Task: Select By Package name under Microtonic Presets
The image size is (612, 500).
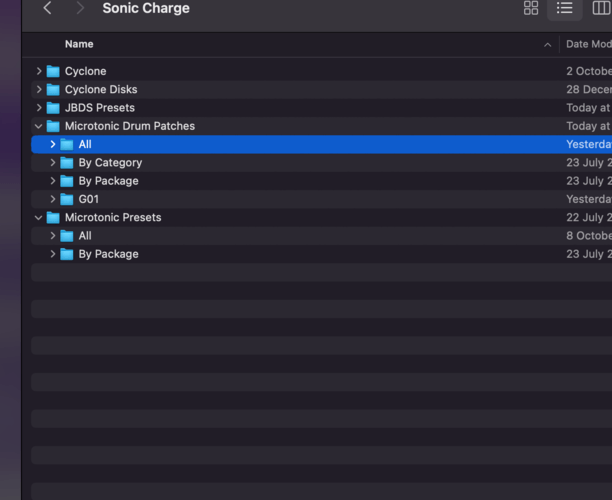Action: 109,254
